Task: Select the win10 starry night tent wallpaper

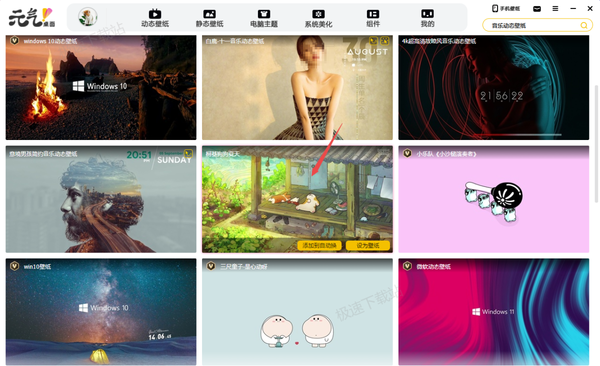Action: [x=101, y=312]
